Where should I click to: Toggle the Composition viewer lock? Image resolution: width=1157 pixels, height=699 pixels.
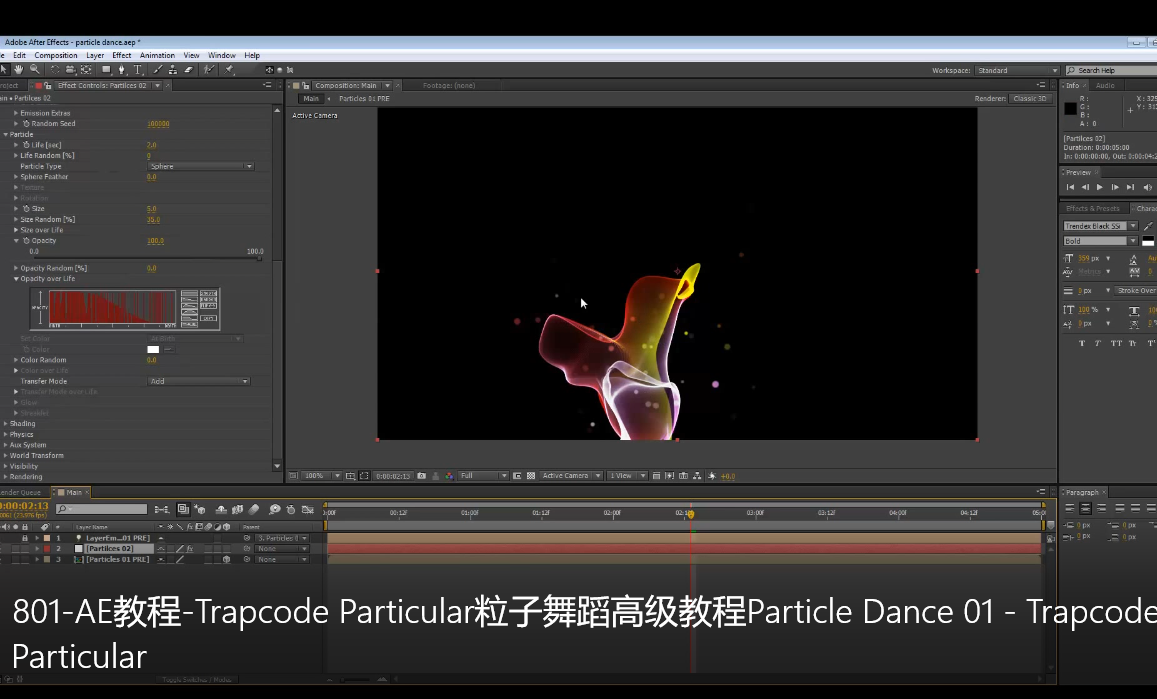point(306,86)
